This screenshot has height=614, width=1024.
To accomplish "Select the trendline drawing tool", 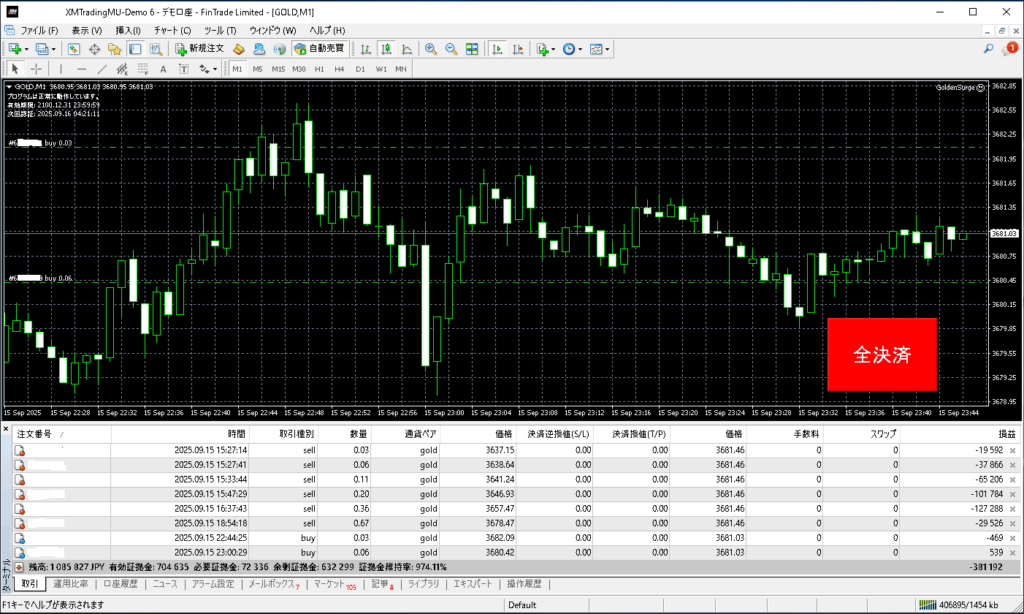I will click(x=103, y=69).
